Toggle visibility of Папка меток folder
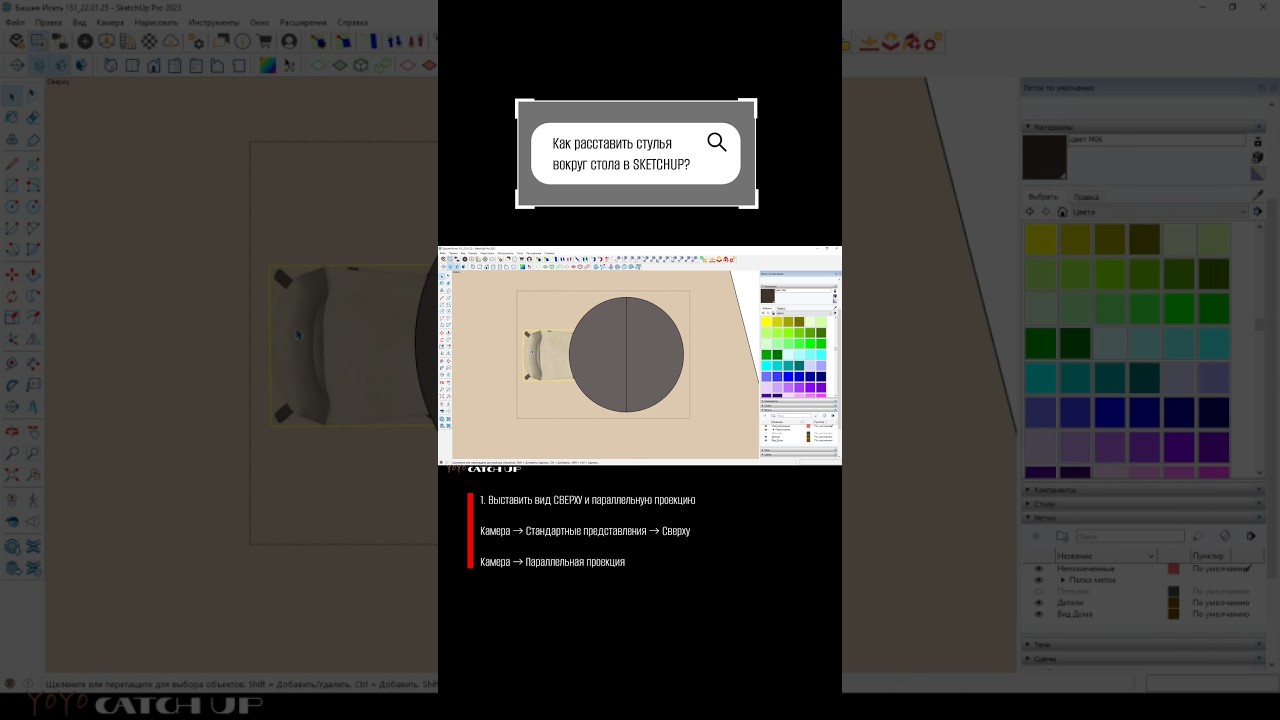This screenshot has height=720, width=1280. (1038, 580)
